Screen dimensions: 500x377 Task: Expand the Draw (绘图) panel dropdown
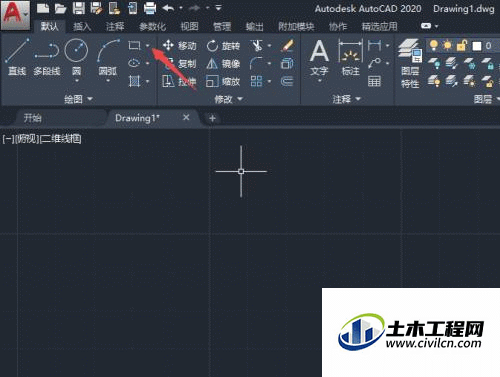[x=79, y=99]
